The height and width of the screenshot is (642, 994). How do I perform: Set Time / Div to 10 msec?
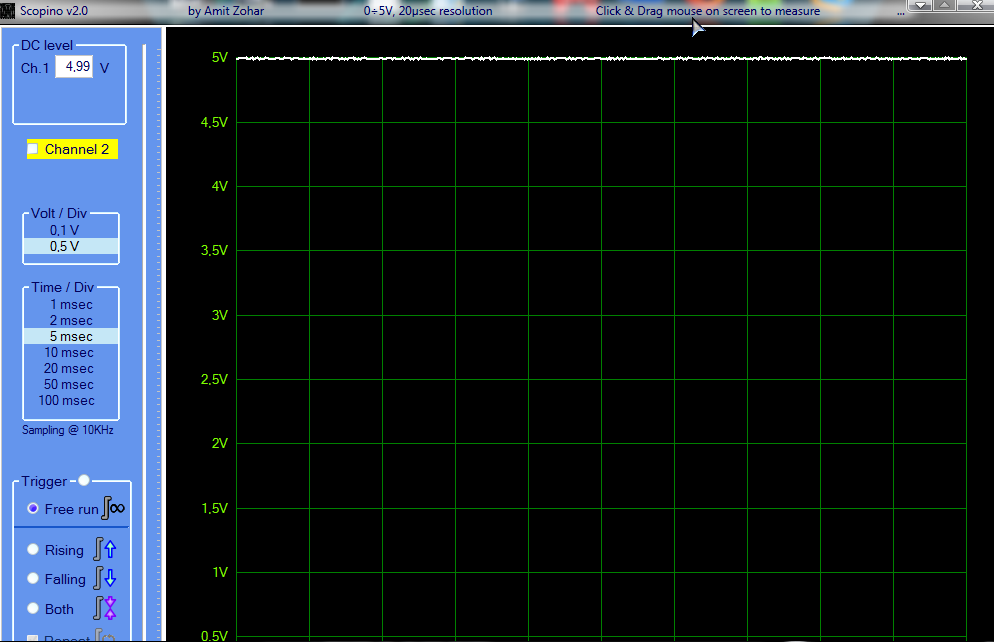(69, 353)
